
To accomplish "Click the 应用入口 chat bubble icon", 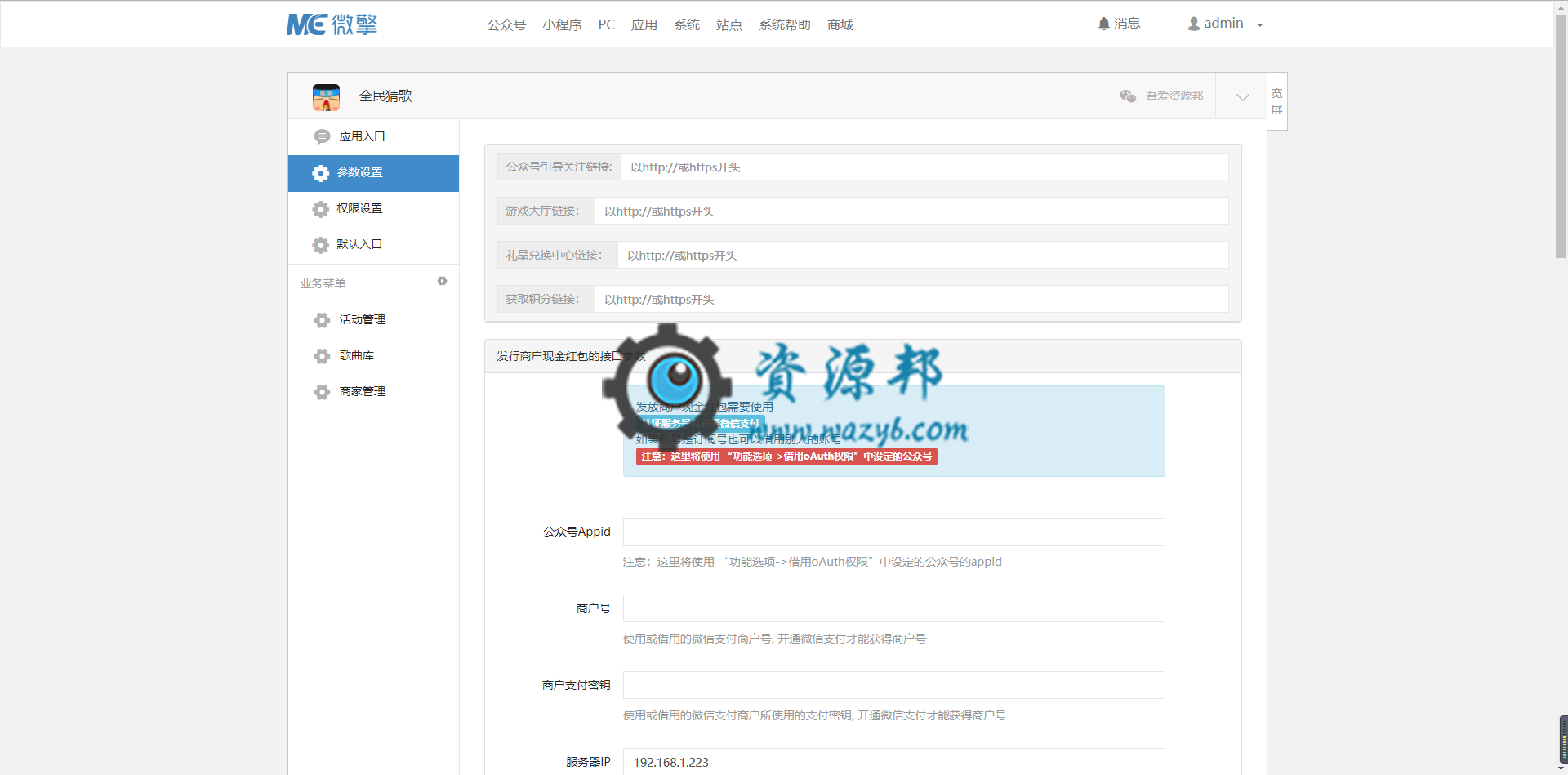I will (x=322, y=136).
